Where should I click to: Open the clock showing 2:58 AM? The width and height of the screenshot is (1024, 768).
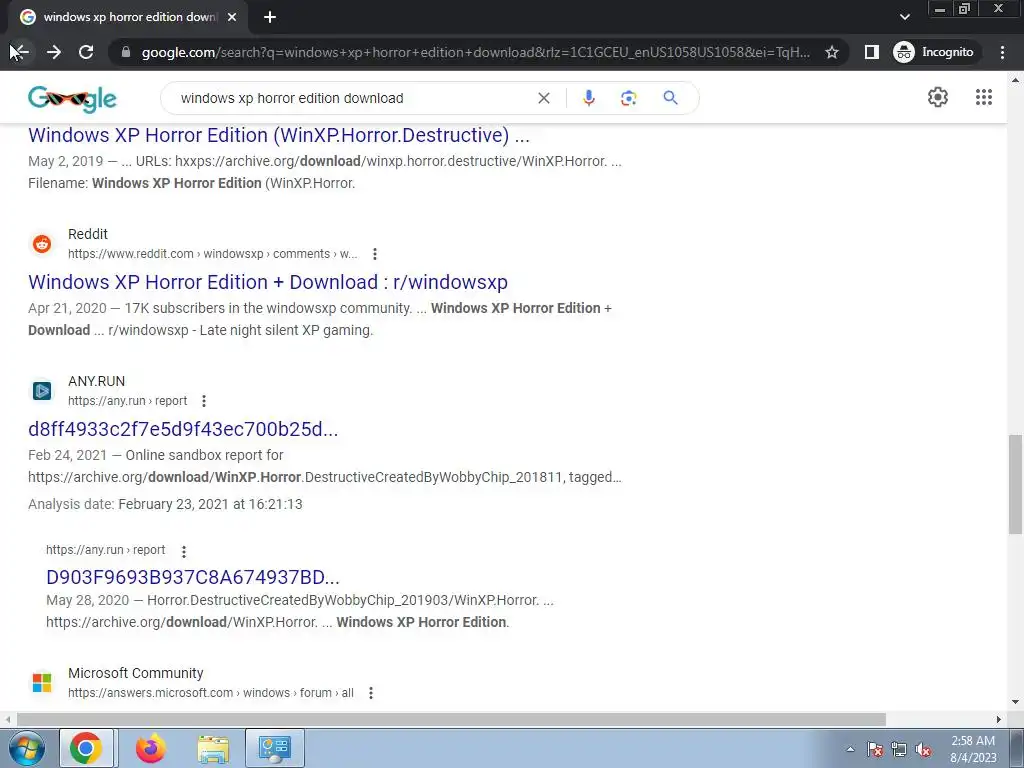pyautogui.click(x=973, y=749)
